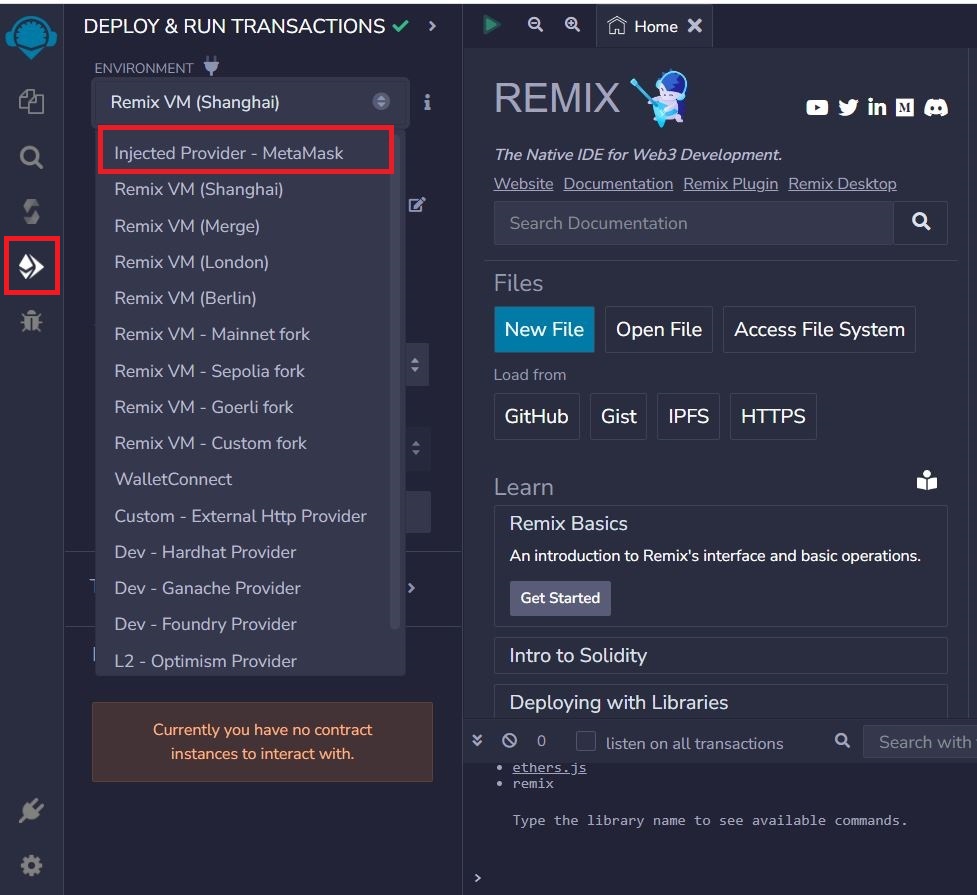This screenshot has height=895, width=977.
Task: Open the File Explorer sidebar icon
Action: pyautogui.click(x=31, y=102)
